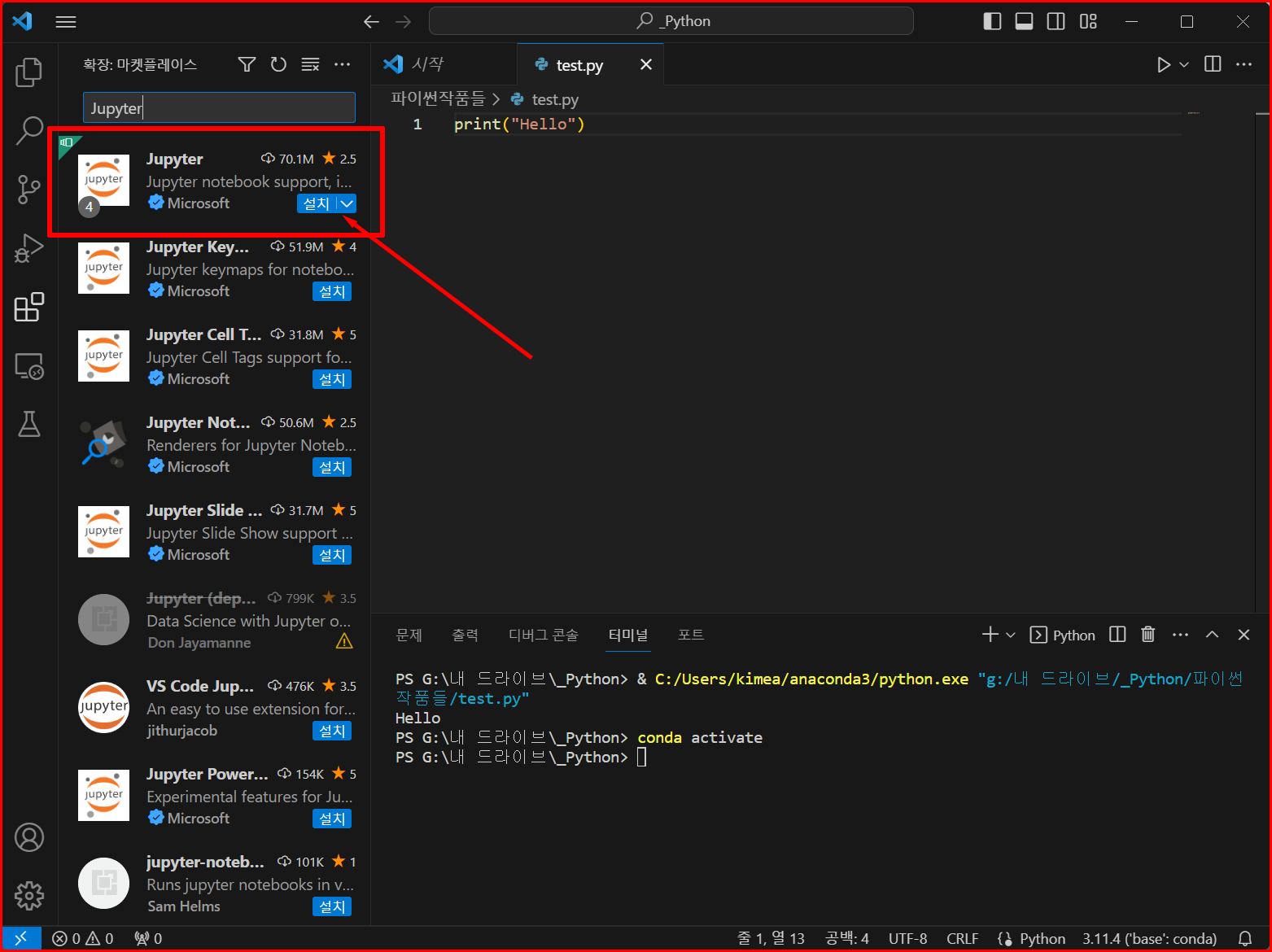Select the 3.11.4 conda interpreter
Screen dimensions: 1272x952
click(x=1149, y=938)
